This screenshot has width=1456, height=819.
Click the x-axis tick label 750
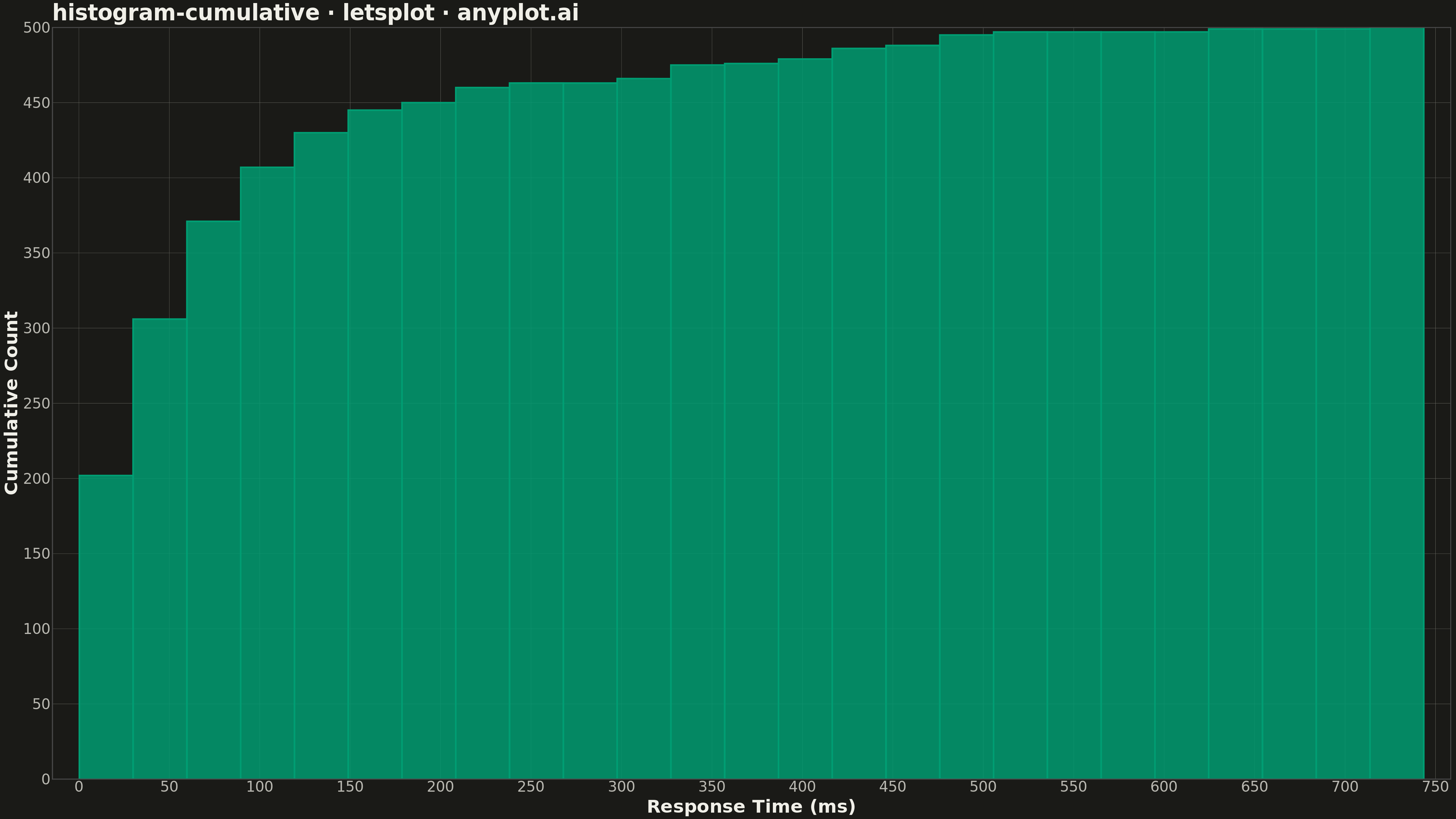pos(1435,787)
